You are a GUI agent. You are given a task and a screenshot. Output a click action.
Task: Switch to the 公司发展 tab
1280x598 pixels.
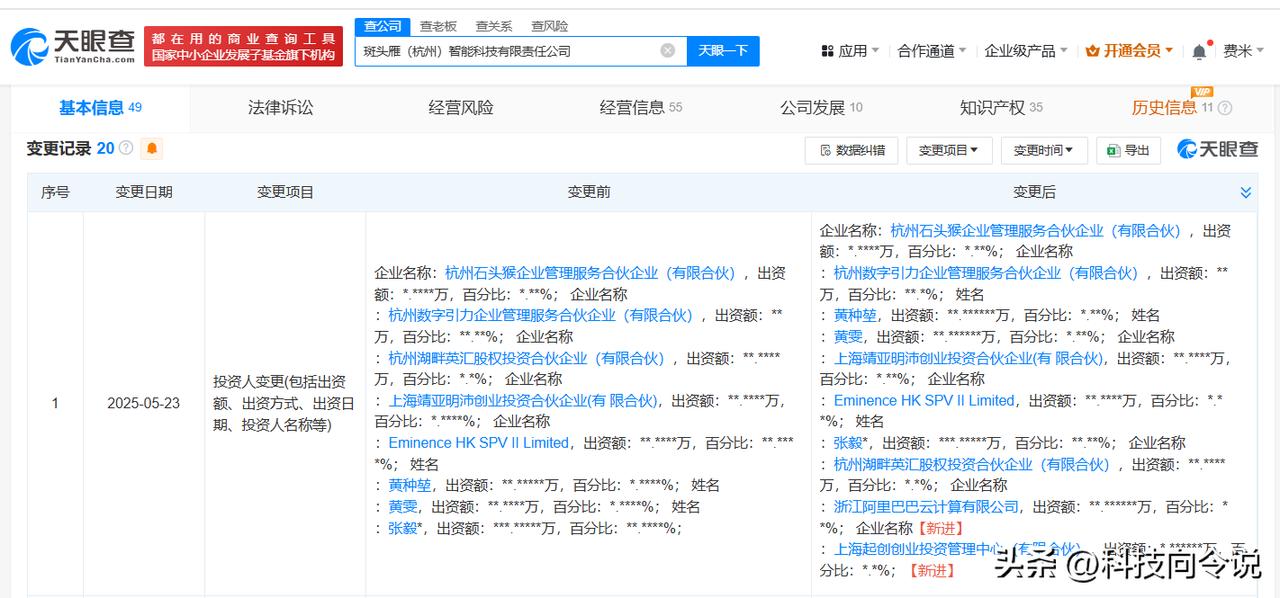pos(821,108)
